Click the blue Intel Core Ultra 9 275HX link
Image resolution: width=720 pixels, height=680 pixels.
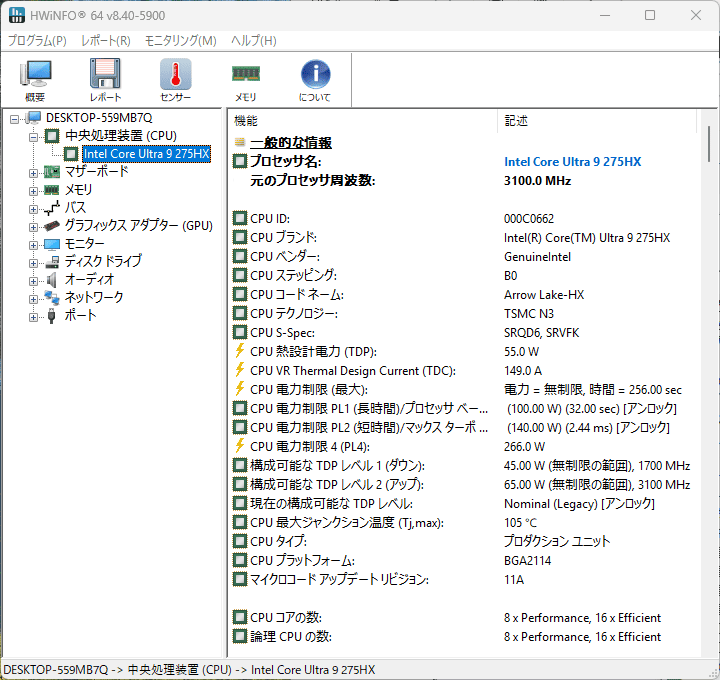pyautogui.click(x=572, y=162)
